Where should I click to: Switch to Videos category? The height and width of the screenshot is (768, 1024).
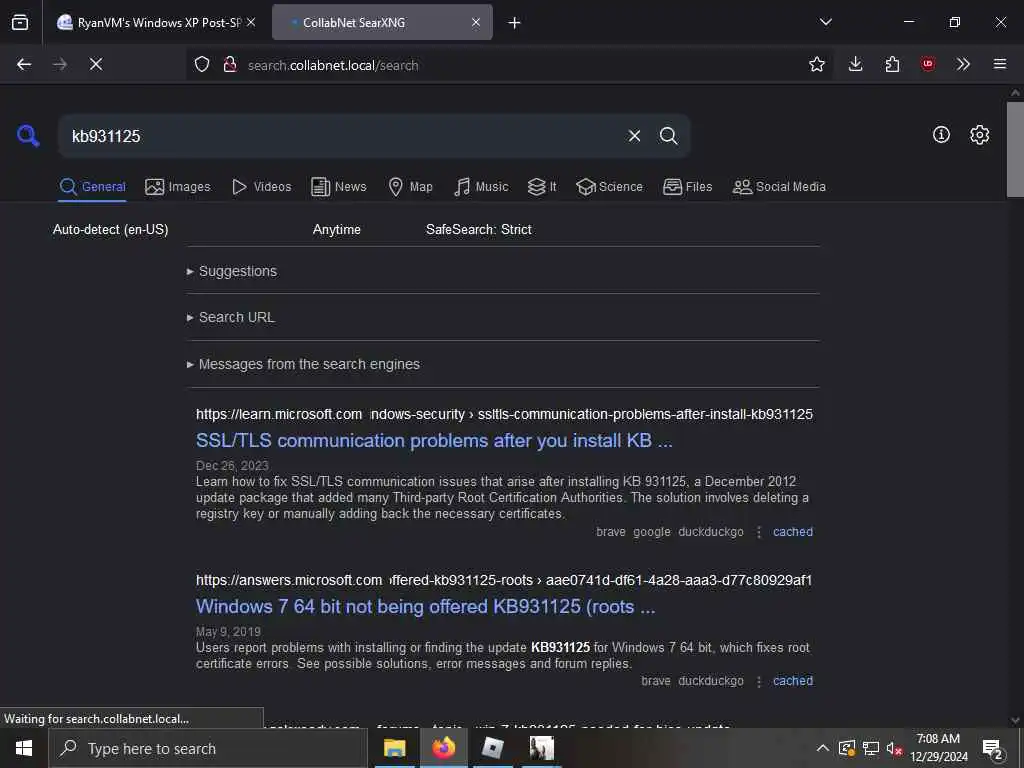tap(261, 187)
